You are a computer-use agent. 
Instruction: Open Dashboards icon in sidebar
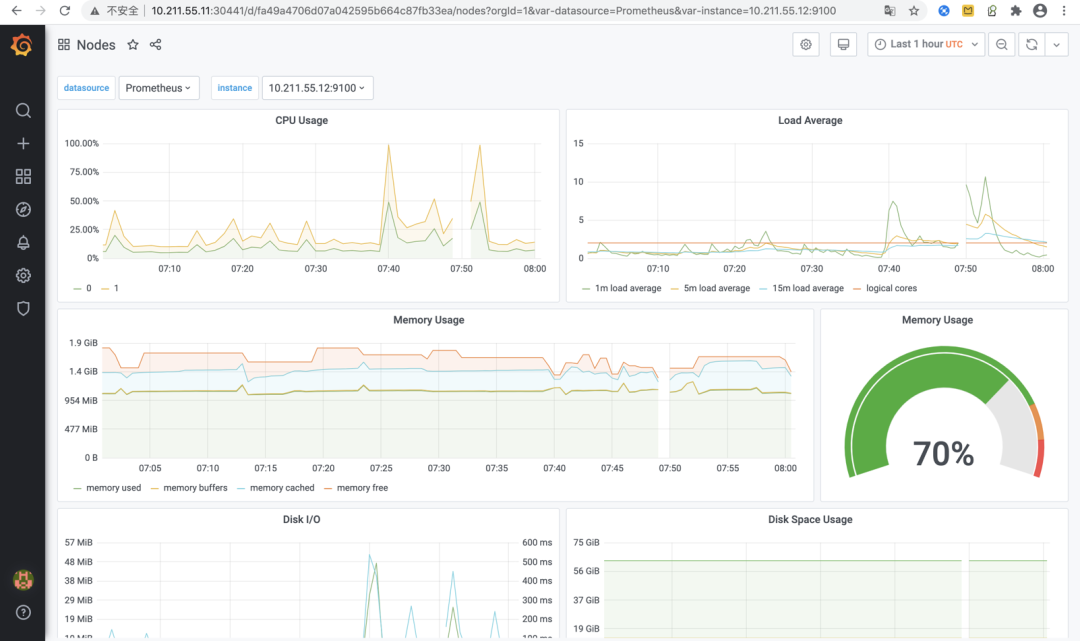[23, 176]
